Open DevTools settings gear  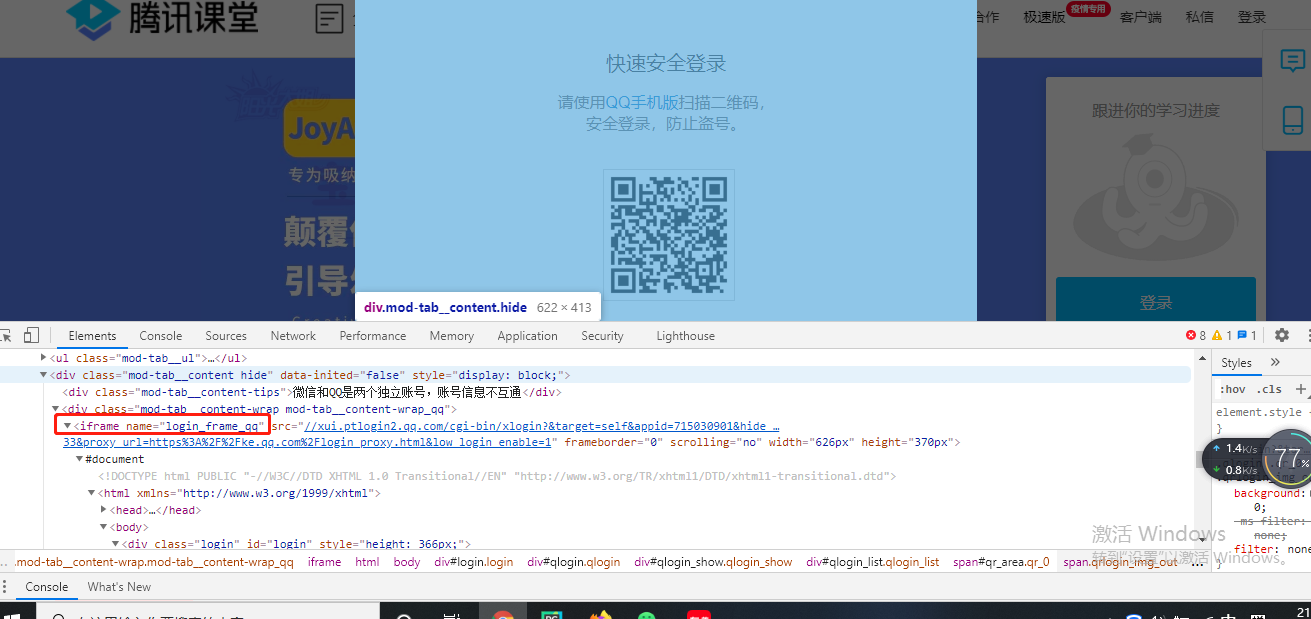tap(1282, 335)
